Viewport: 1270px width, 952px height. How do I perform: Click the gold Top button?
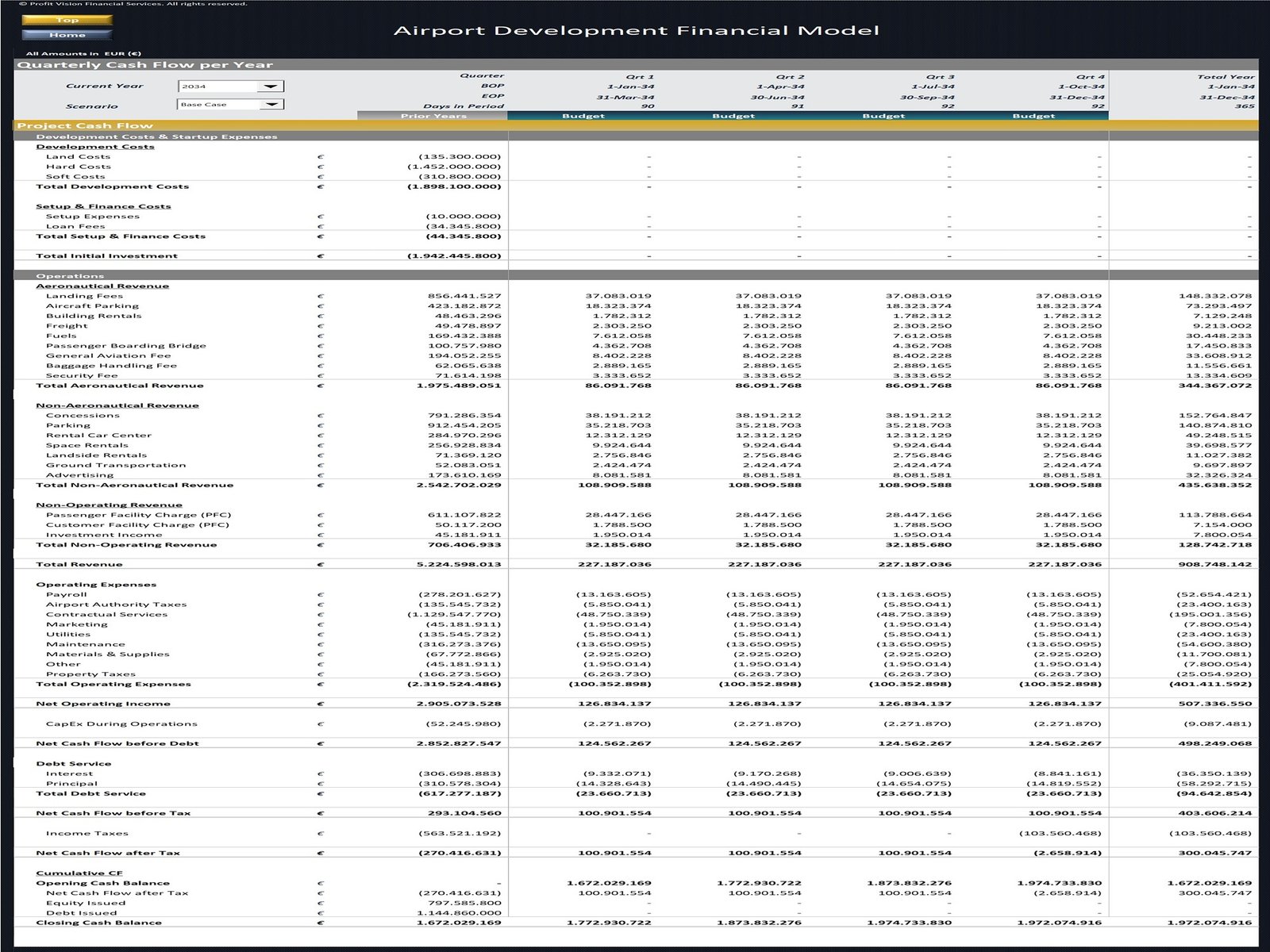[x=67, y=20]
